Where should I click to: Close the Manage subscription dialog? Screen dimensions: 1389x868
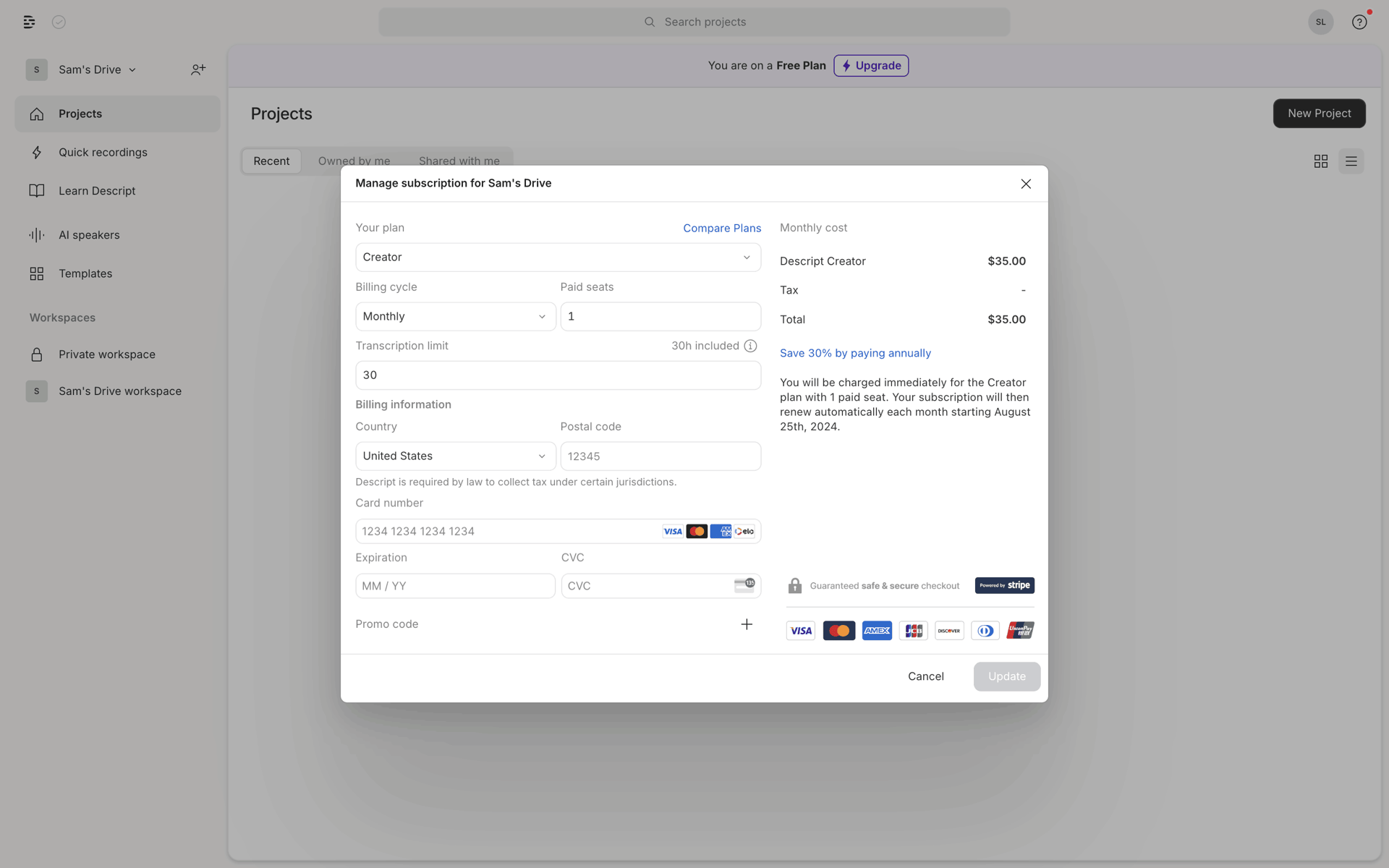pyautogui.click(x=1025, y=184)
